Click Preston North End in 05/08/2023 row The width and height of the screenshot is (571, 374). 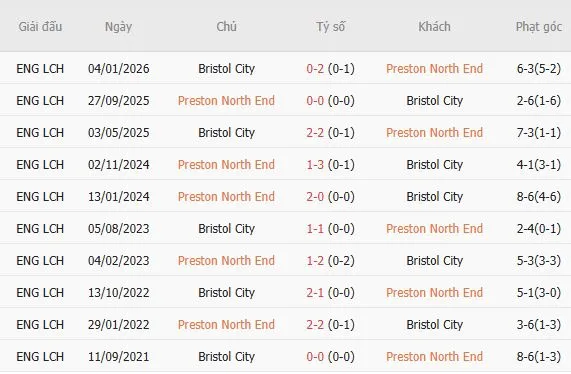[x=434, y=229]
